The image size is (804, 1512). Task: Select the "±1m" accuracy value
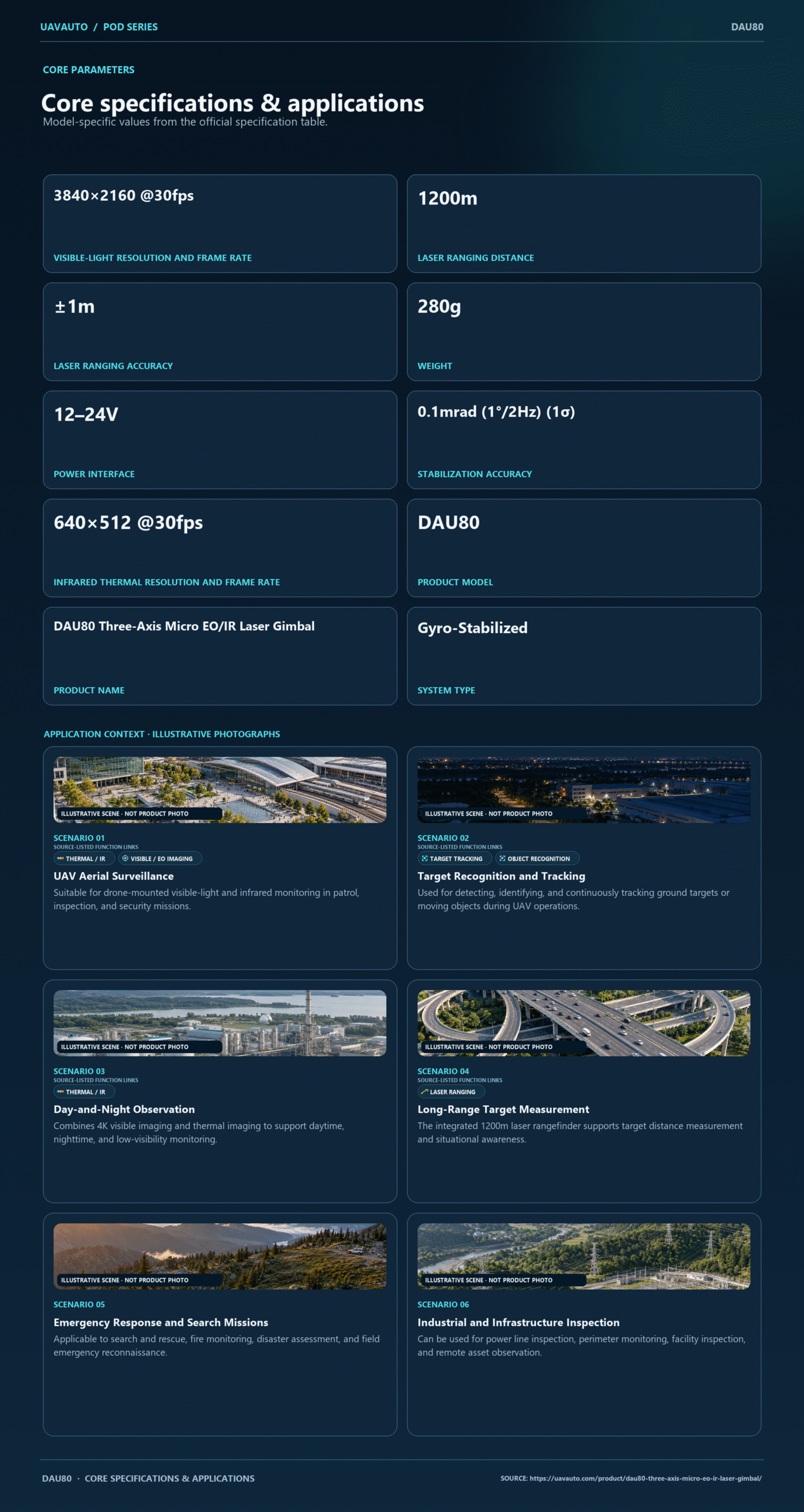click(x=74, y=307)
